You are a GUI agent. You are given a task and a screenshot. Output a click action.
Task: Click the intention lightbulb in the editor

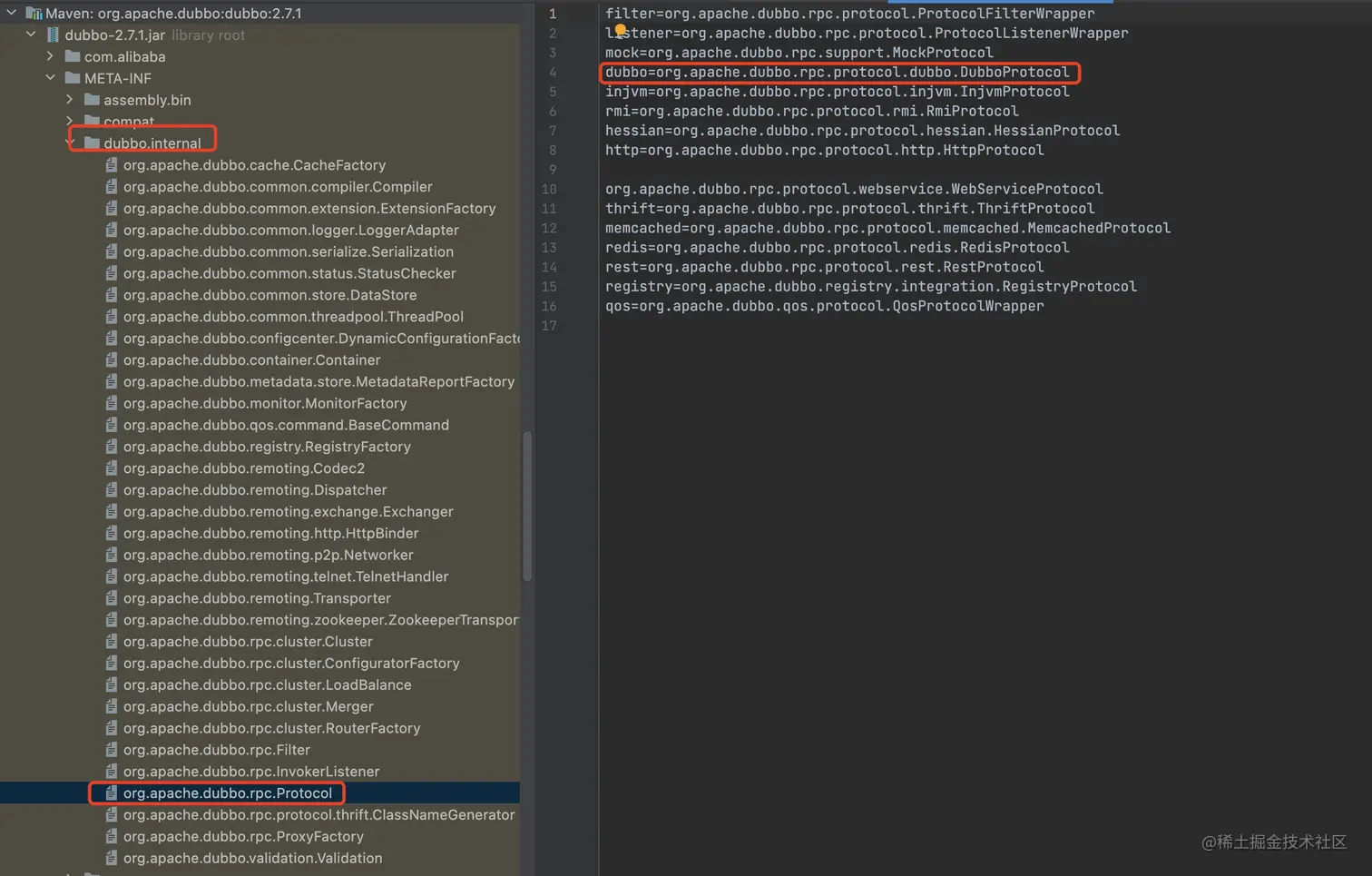[621, 30]
